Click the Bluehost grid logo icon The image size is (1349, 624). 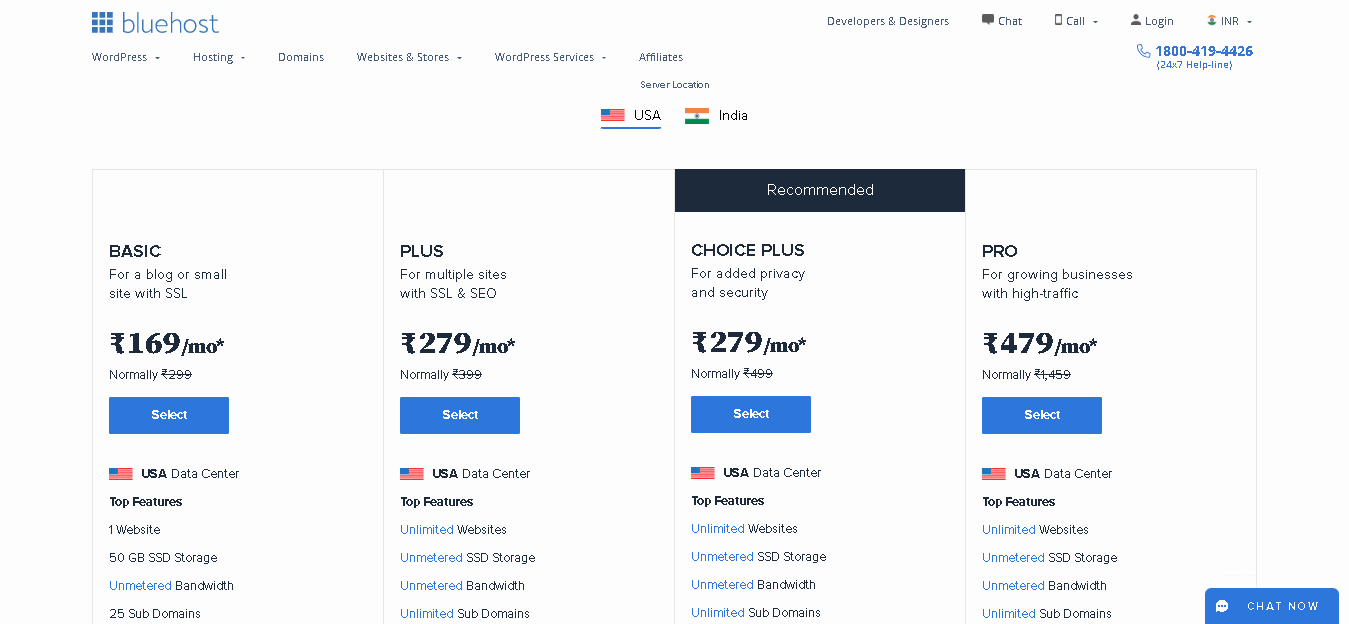[102, 22]
